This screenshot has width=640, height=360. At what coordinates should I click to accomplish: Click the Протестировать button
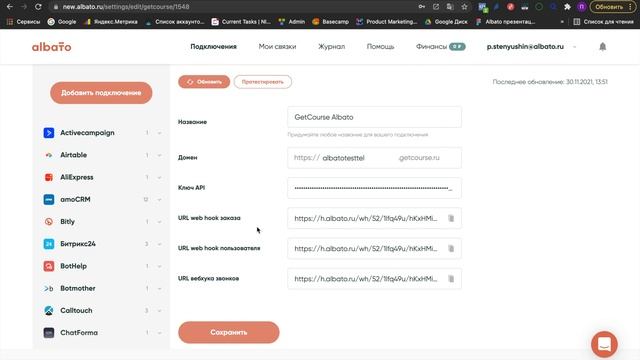tap(262, 82)
